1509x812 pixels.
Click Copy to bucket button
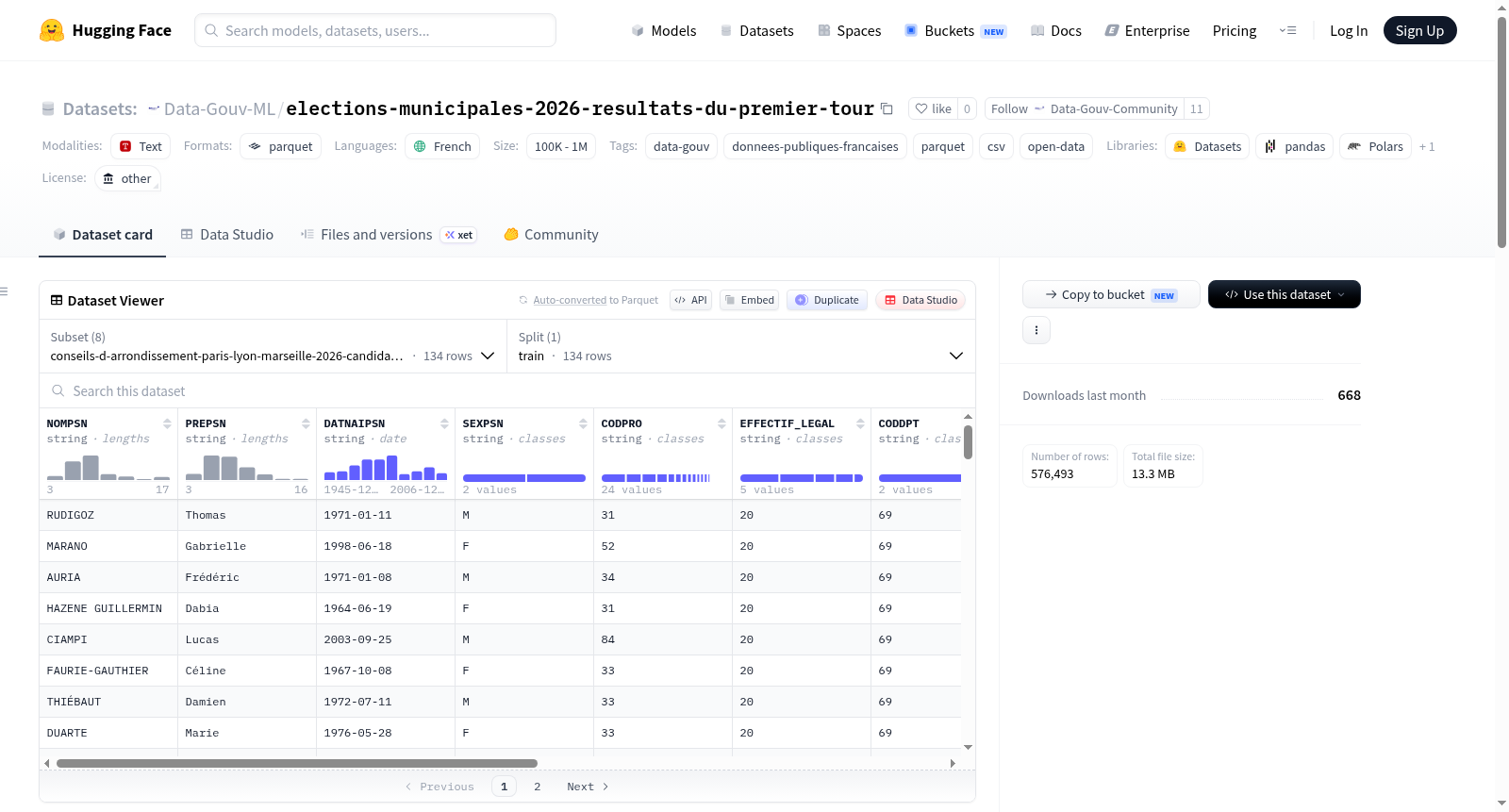(x=1111, y=294)
